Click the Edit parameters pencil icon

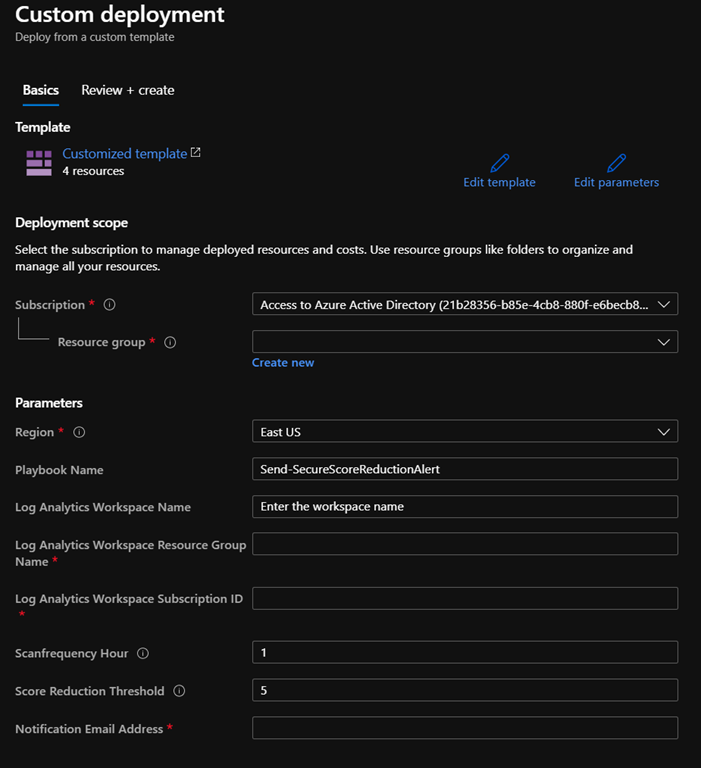[616, 163]
